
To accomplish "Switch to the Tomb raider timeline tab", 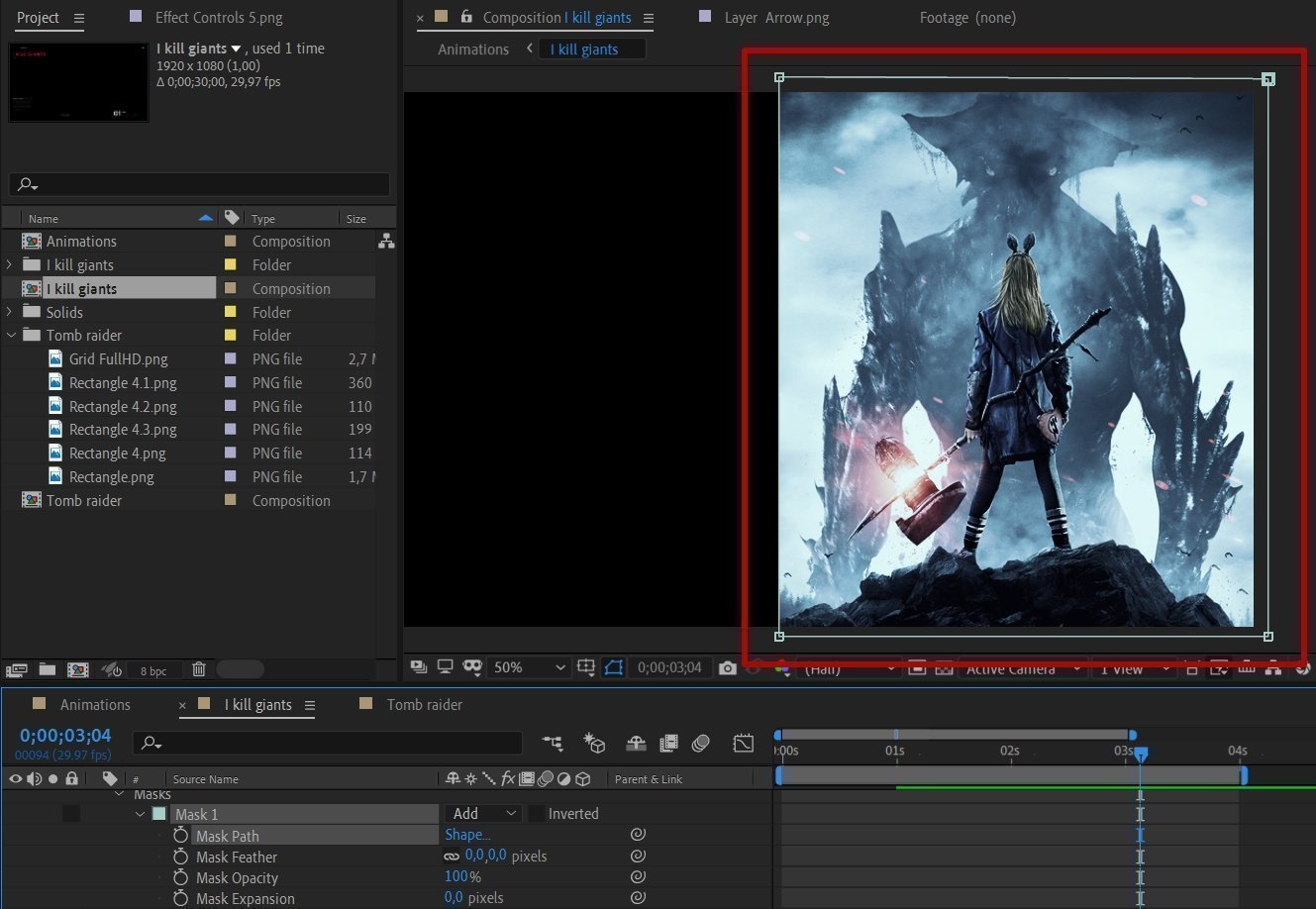I will point(424,704).
